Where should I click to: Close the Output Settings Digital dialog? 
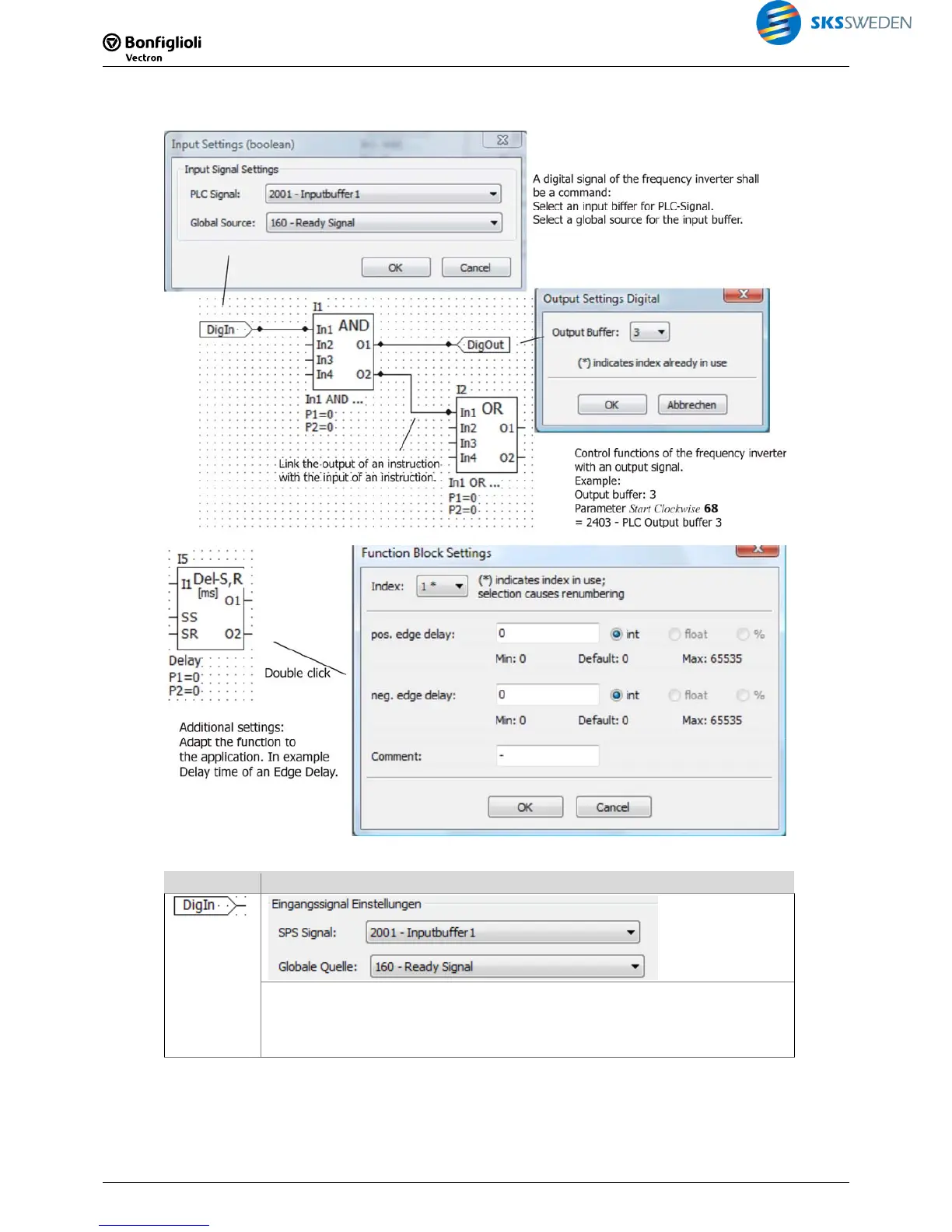pyautogui.click(x=744, y=294)
